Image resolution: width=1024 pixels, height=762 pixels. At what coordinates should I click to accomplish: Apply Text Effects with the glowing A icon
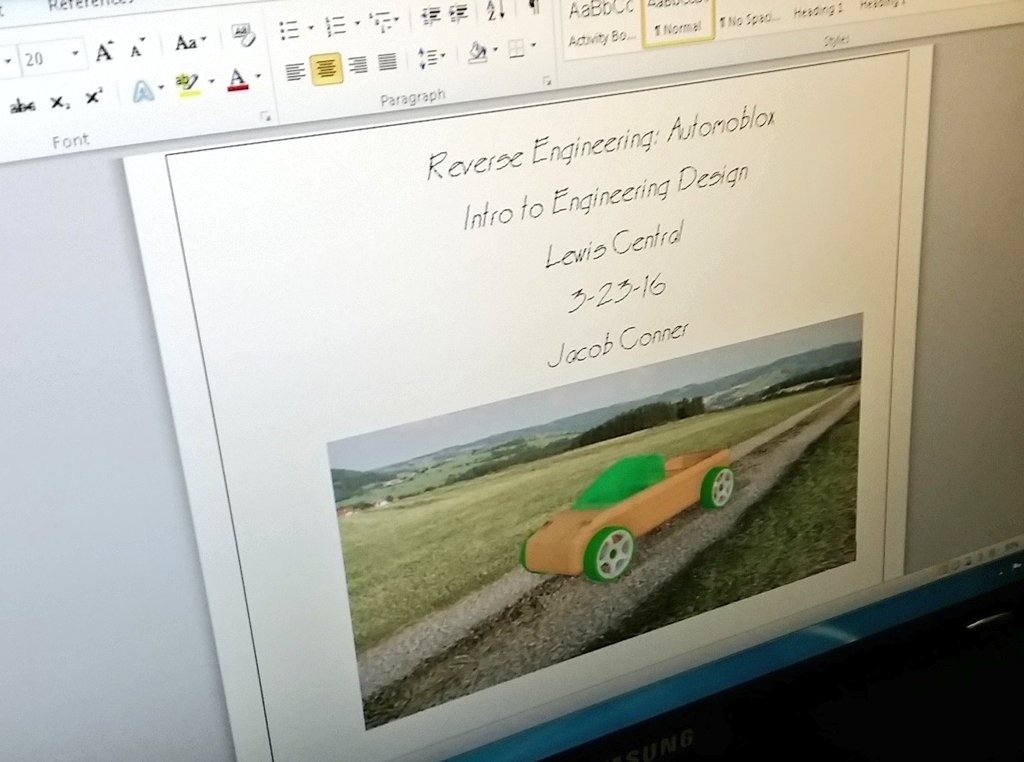point(142,92)
